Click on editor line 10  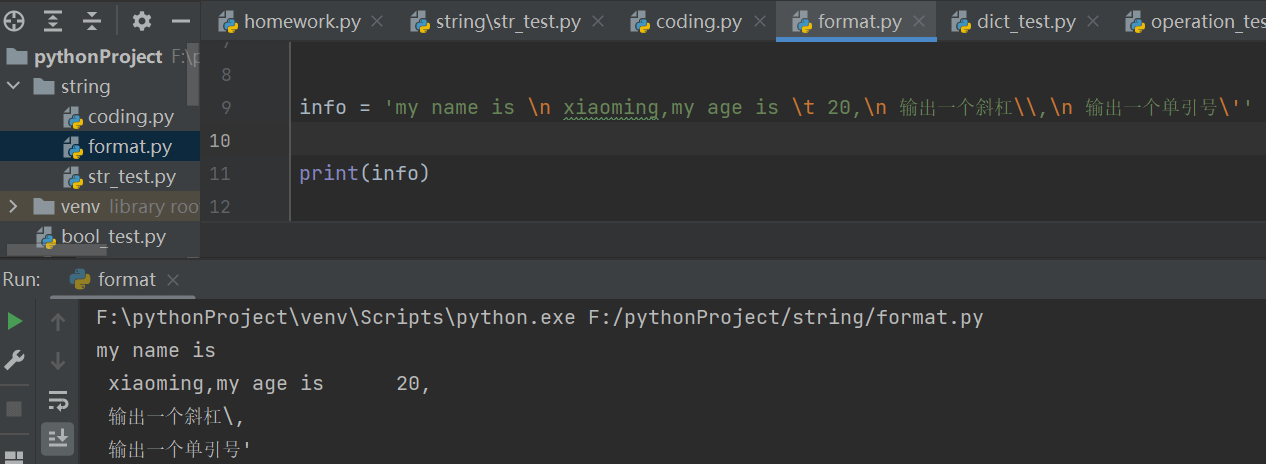[700, 141]
